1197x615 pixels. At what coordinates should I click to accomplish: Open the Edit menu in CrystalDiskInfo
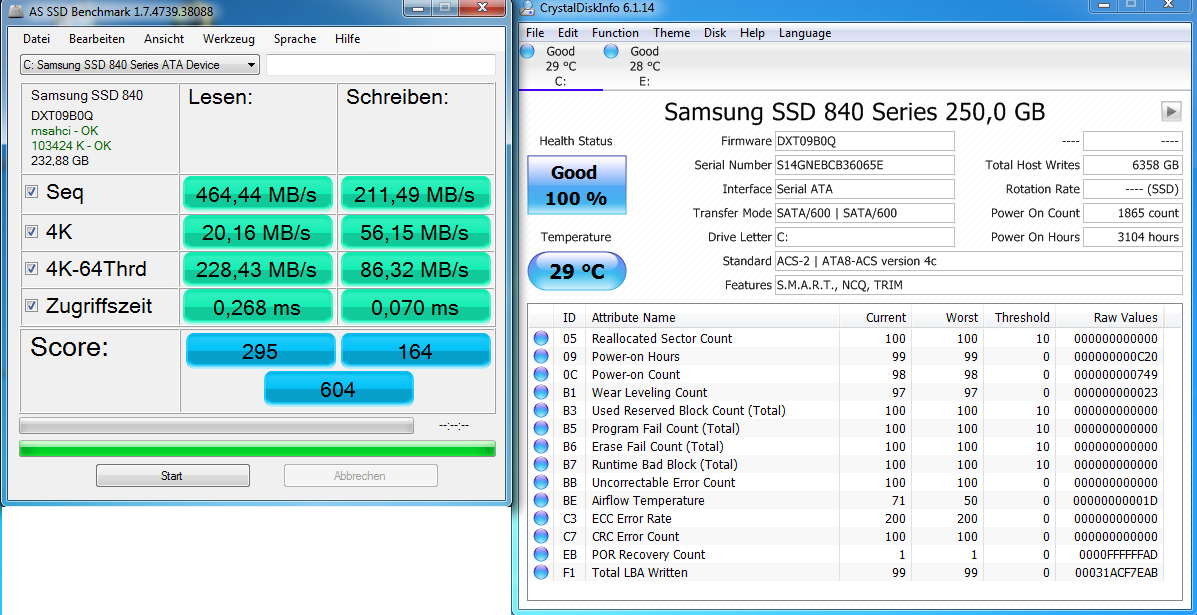568,33
